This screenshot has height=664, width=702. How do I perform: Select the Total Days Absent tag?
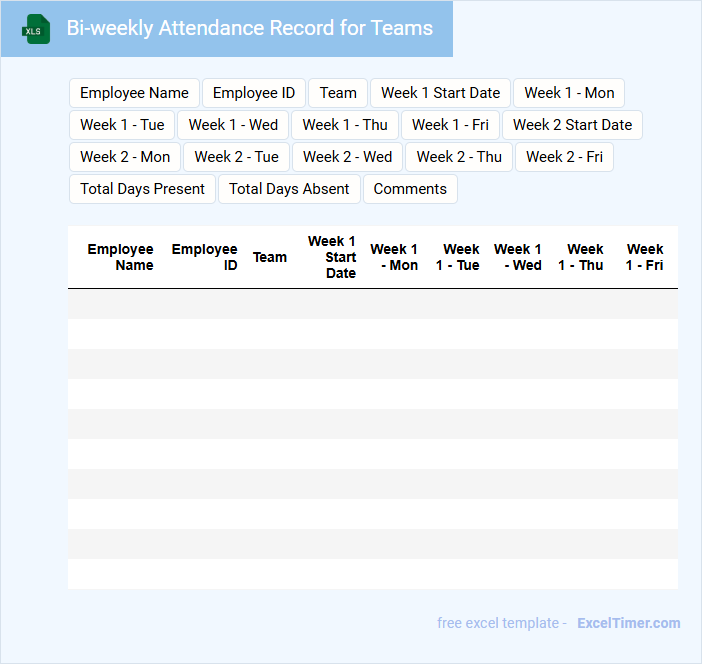(289, 189)
